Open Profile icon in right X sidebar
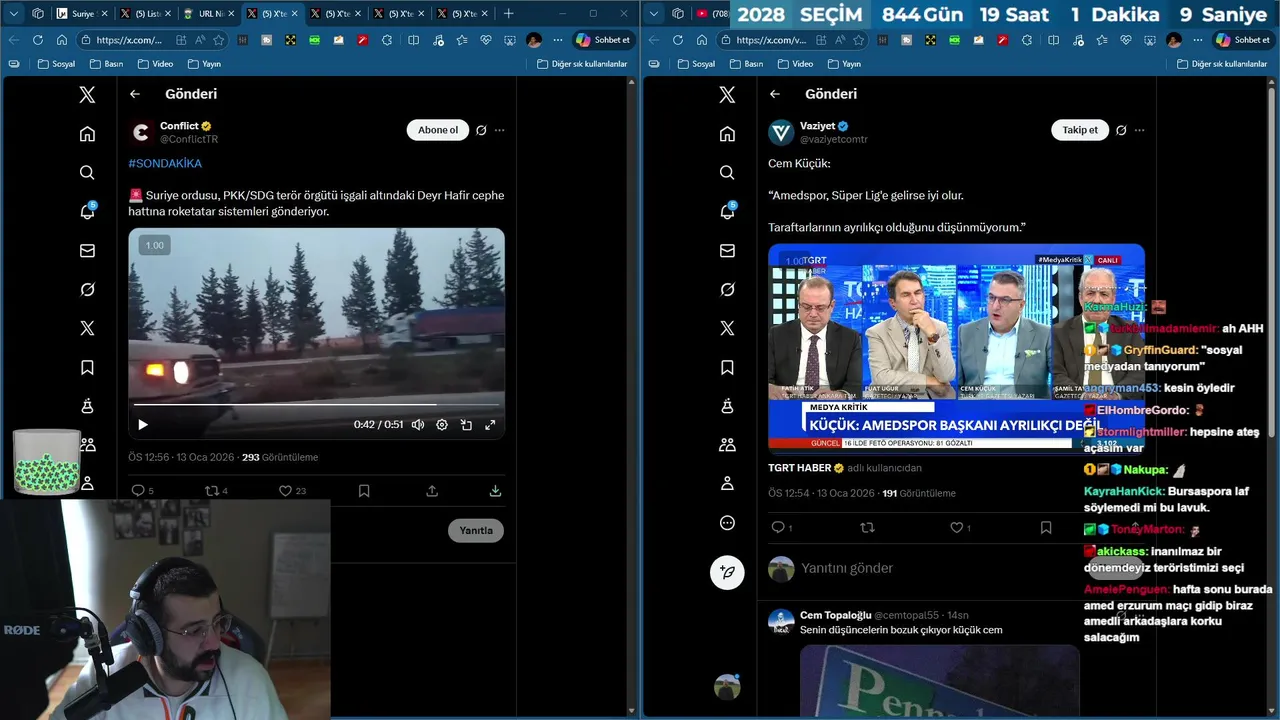Screen dimensions: 1280x720 coord(727,484)
